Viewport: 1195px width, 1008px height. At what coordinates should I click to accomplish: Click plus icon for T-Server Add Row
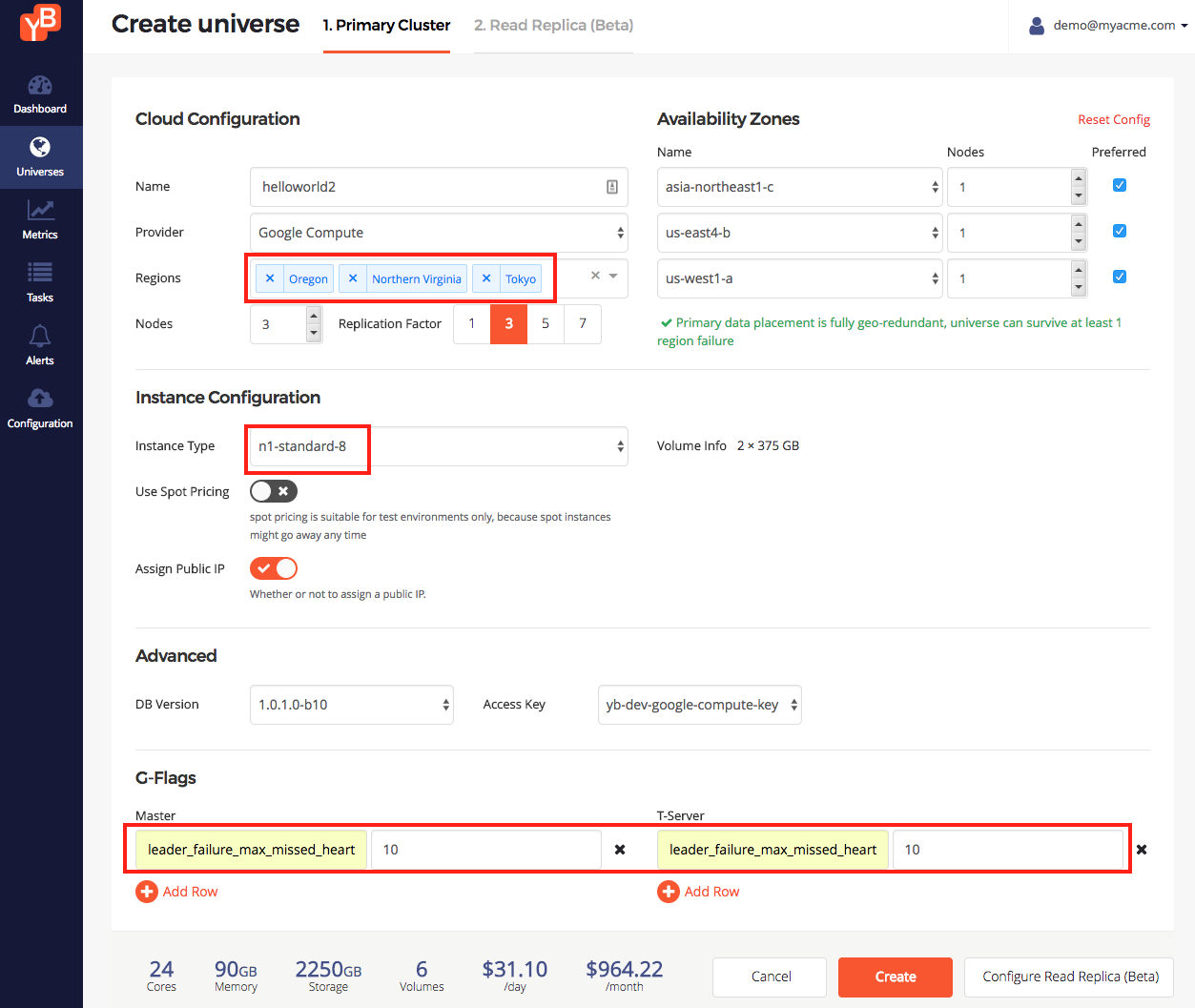click(x=669, y=892)
